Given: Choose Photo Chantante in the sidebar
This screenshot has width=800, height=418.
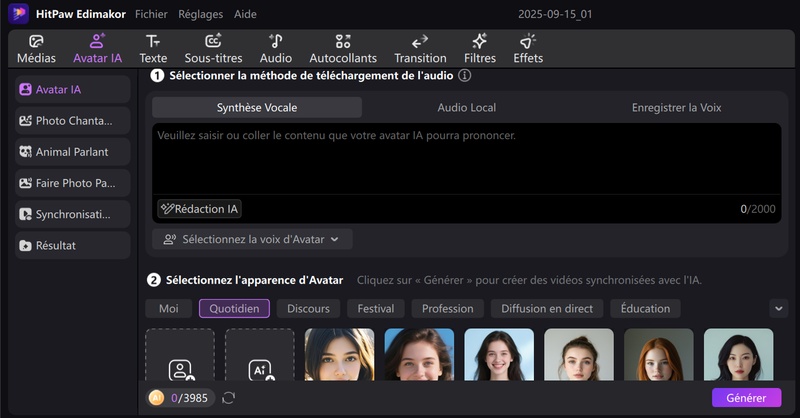Looking at the screenshot, I should point(72,121).
